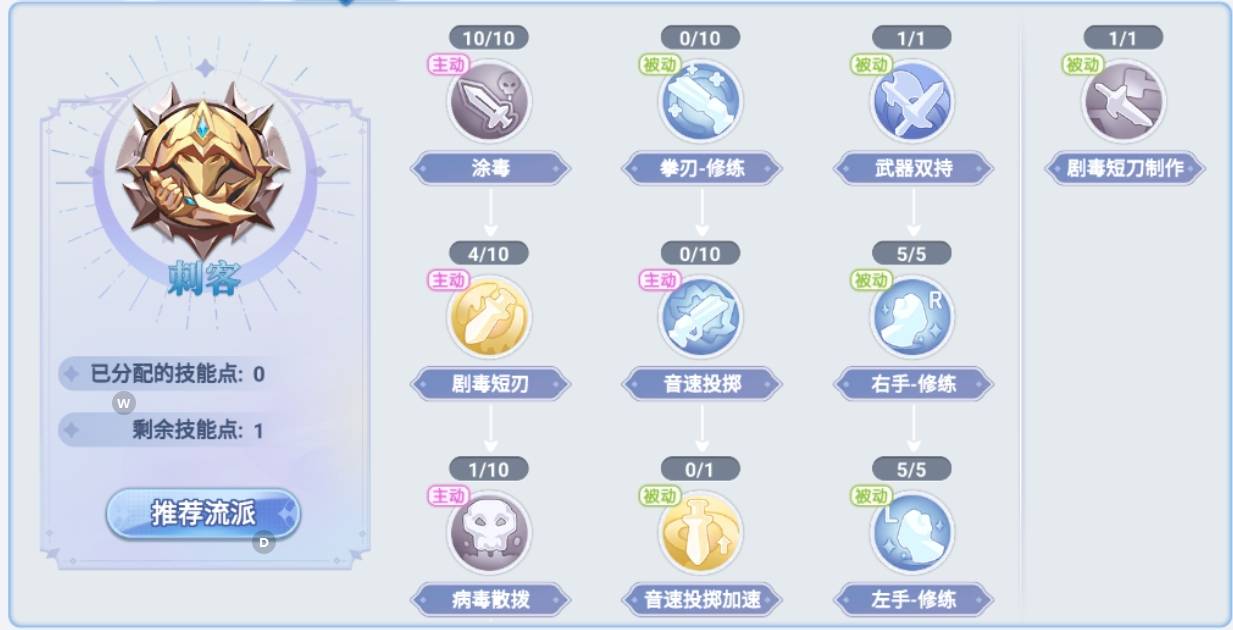1233x630 pixels.
Task: Select the 剧毒短刀制作 crafting skill icon
Action: 1124,101
